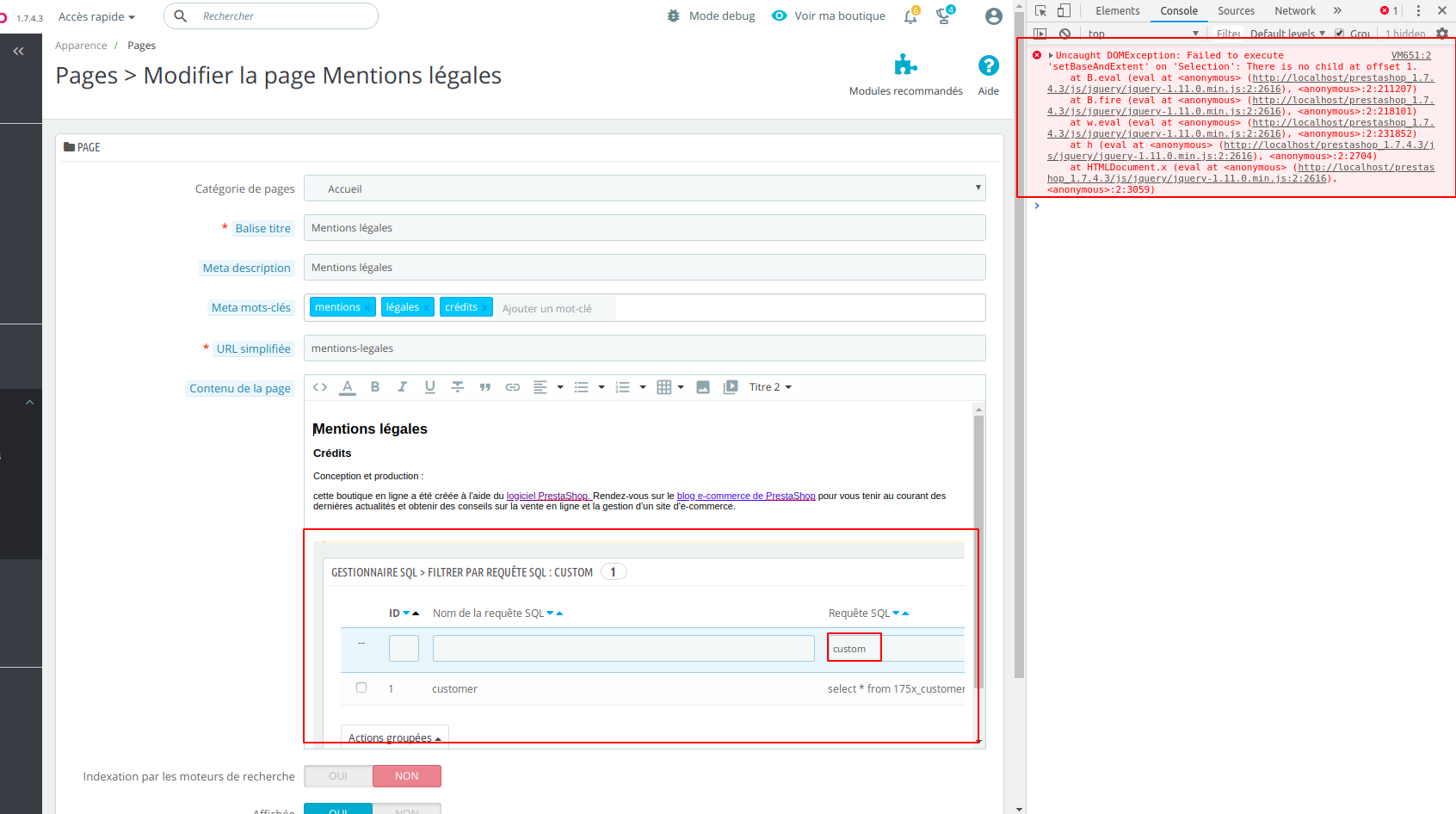Toggle underline formatting in editor
1456x814 pixels.
point(430,387)
